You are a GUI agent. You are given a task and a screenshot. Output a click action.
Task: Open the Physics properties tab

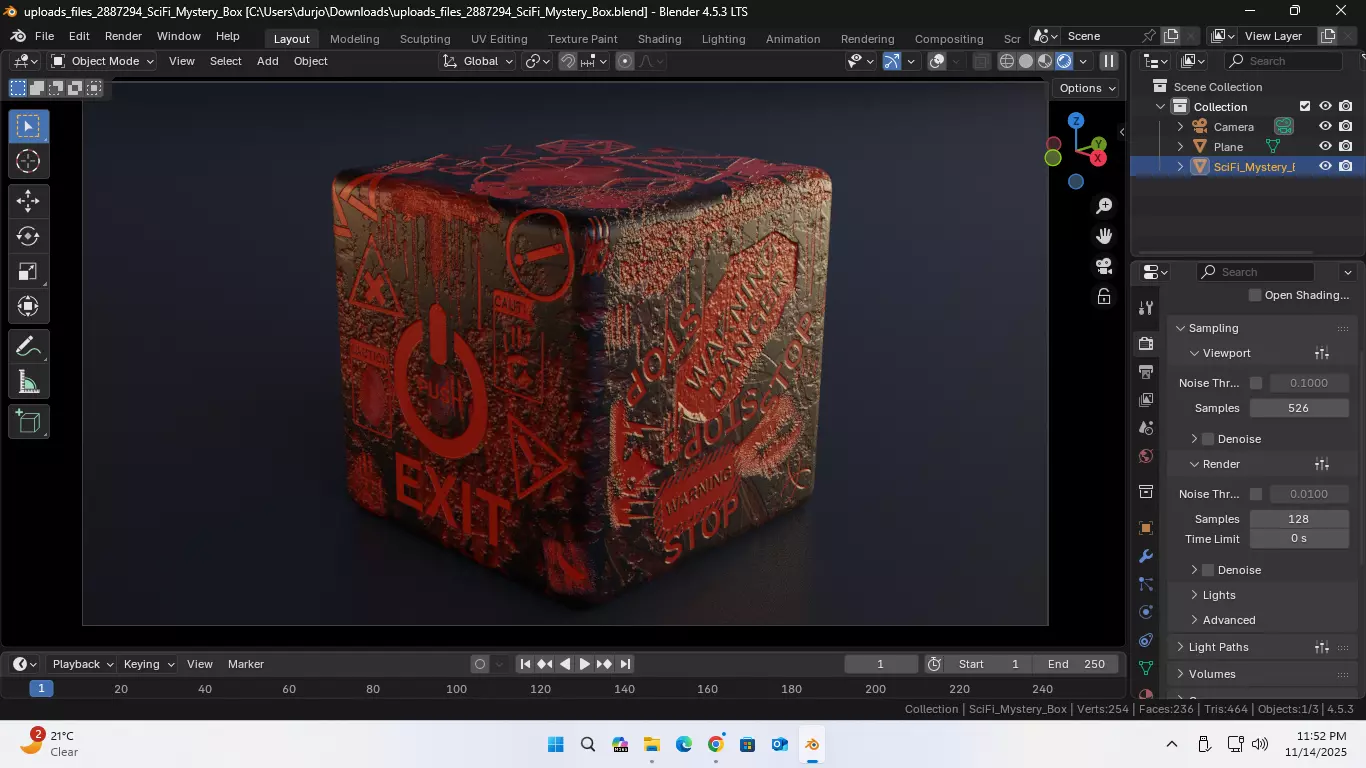1146,612
